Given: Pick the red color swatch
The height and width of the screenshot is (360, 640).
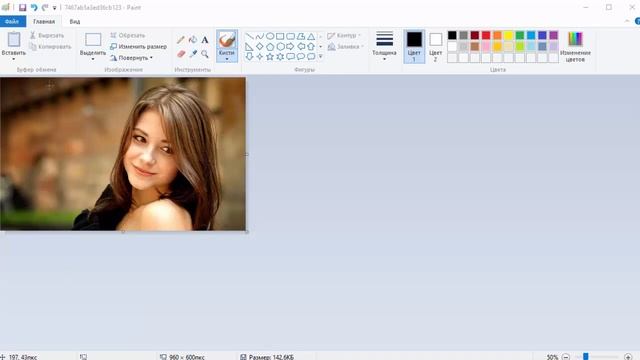Looking at the screenshot, I should pyautogui.click(x=486, y=36).
